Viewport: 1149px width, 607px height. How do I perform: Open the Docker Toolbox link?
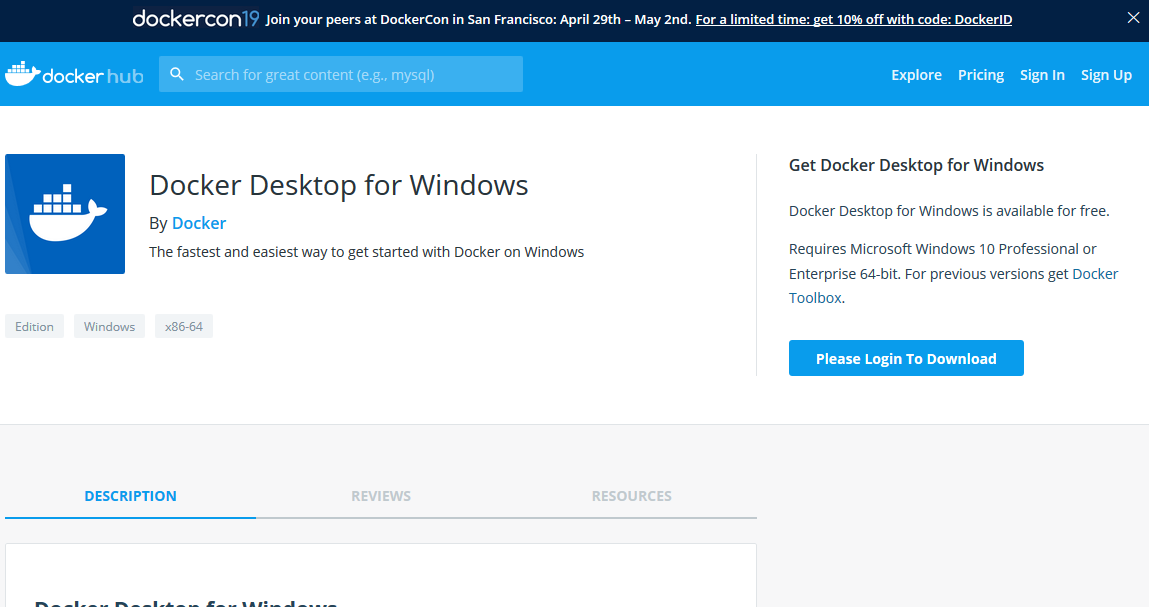pyautogui.click(x=953, y=286)
